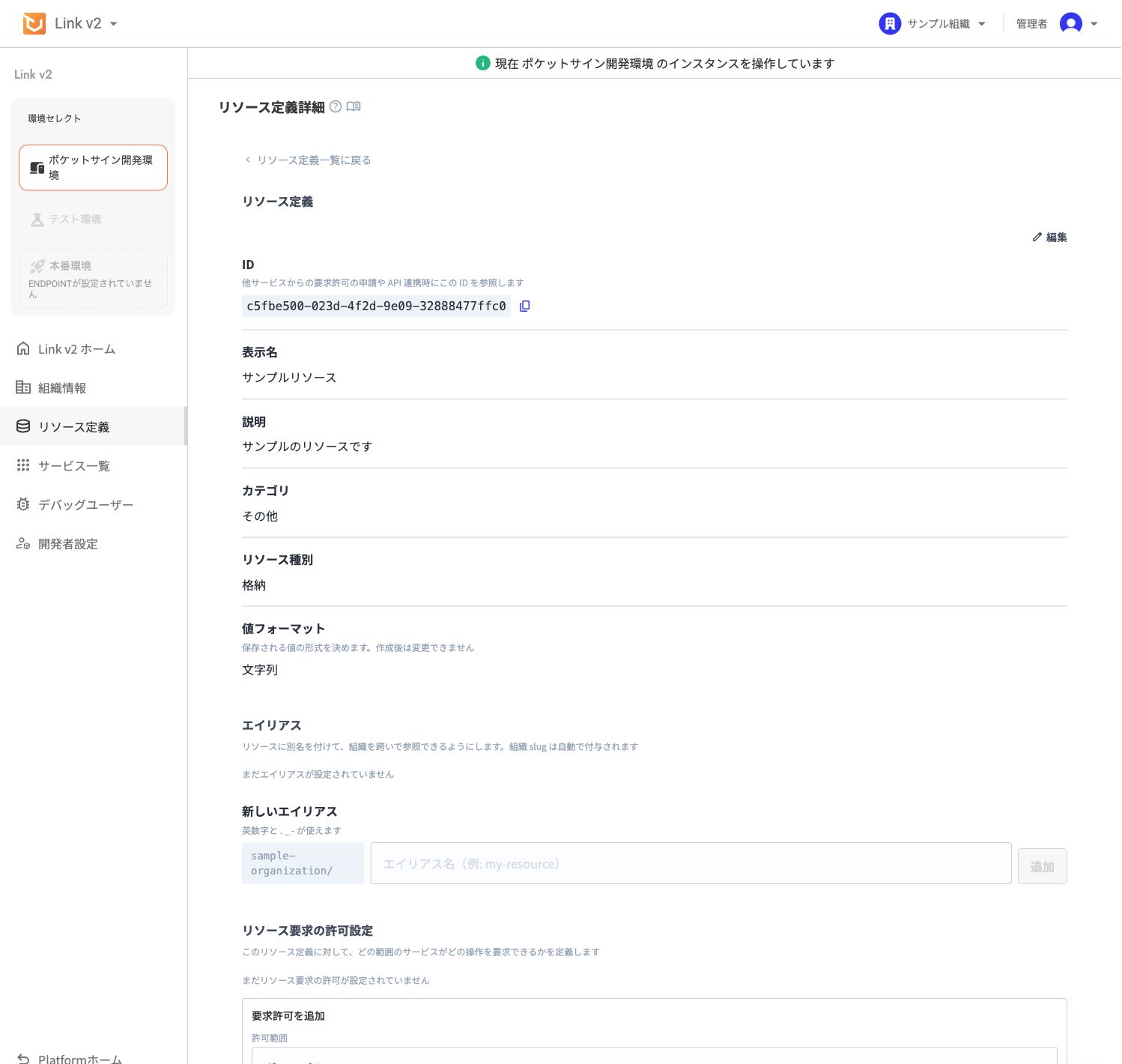Open the Link v2 product dropdown arrow
1122x1064 pixels.
114,24
